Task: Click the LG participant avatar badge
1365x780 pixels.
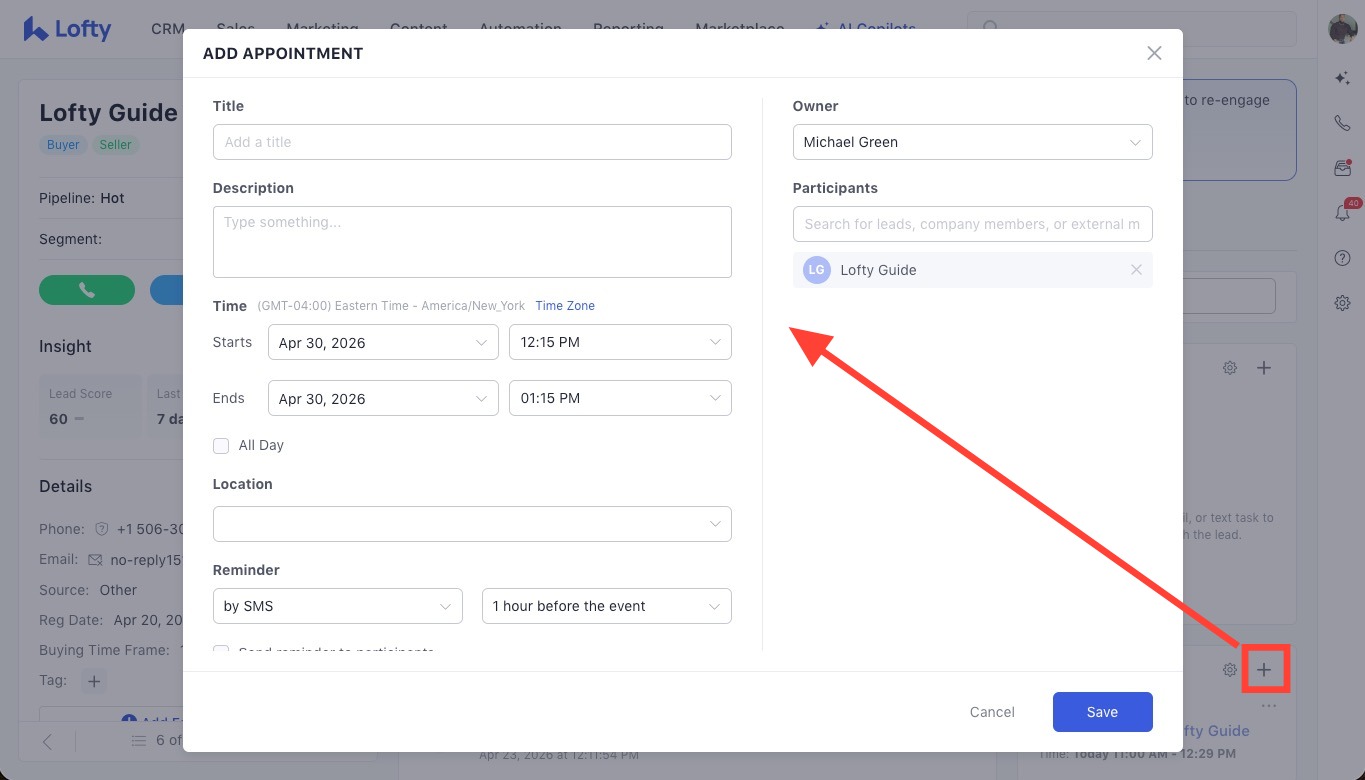Action: [817, 270]
